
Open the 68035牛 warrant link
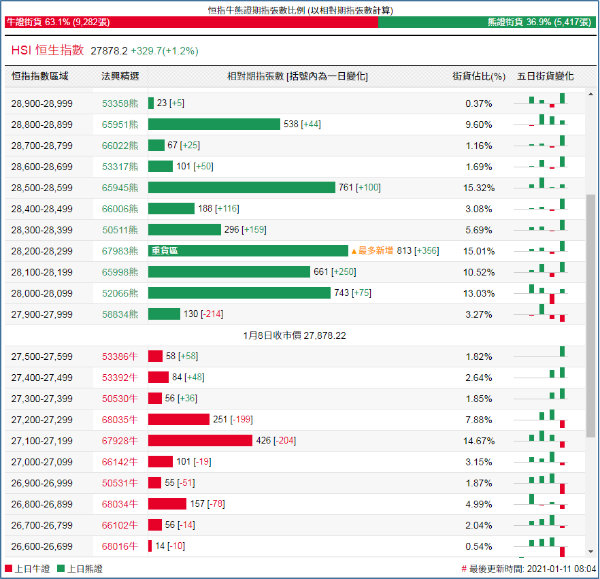[x=119, y=419]
